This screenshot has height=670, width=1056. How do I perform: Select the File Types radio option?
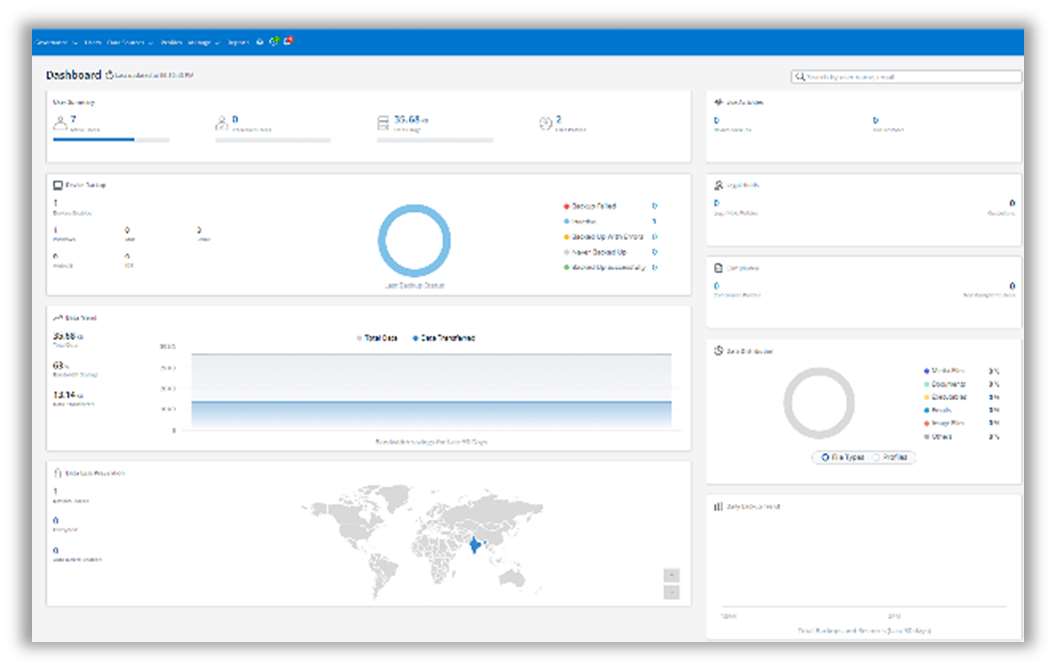(x=824, y=457)
